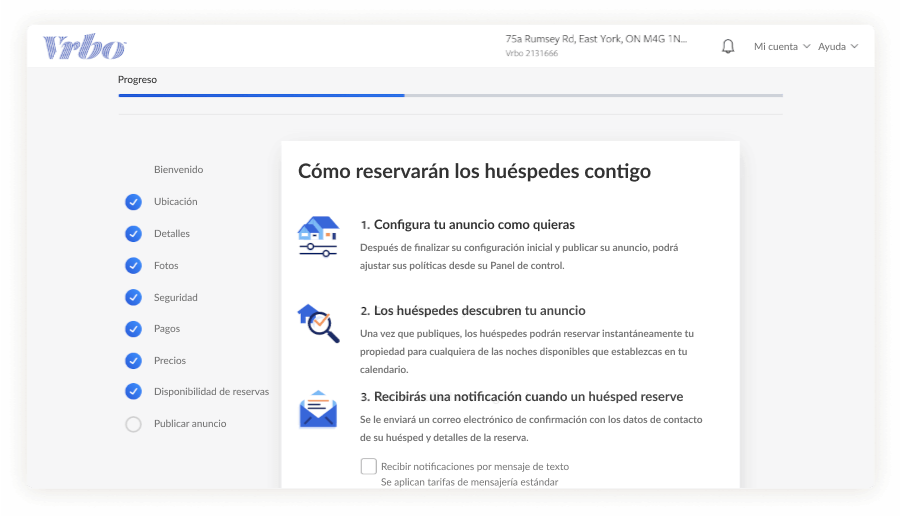The height and width of the screenshot is (516, 901).
Task: Click heading Cómo reservarán los huéspedes contigo
Action: click(x=474, y=171)
